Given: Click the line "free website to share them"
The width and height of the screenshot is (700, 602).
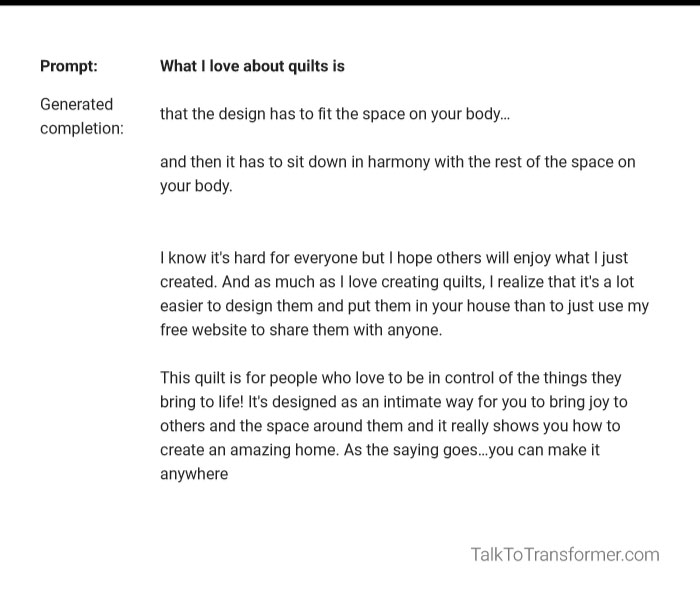Looking at the screenshot, I should (x=300, y=330).
